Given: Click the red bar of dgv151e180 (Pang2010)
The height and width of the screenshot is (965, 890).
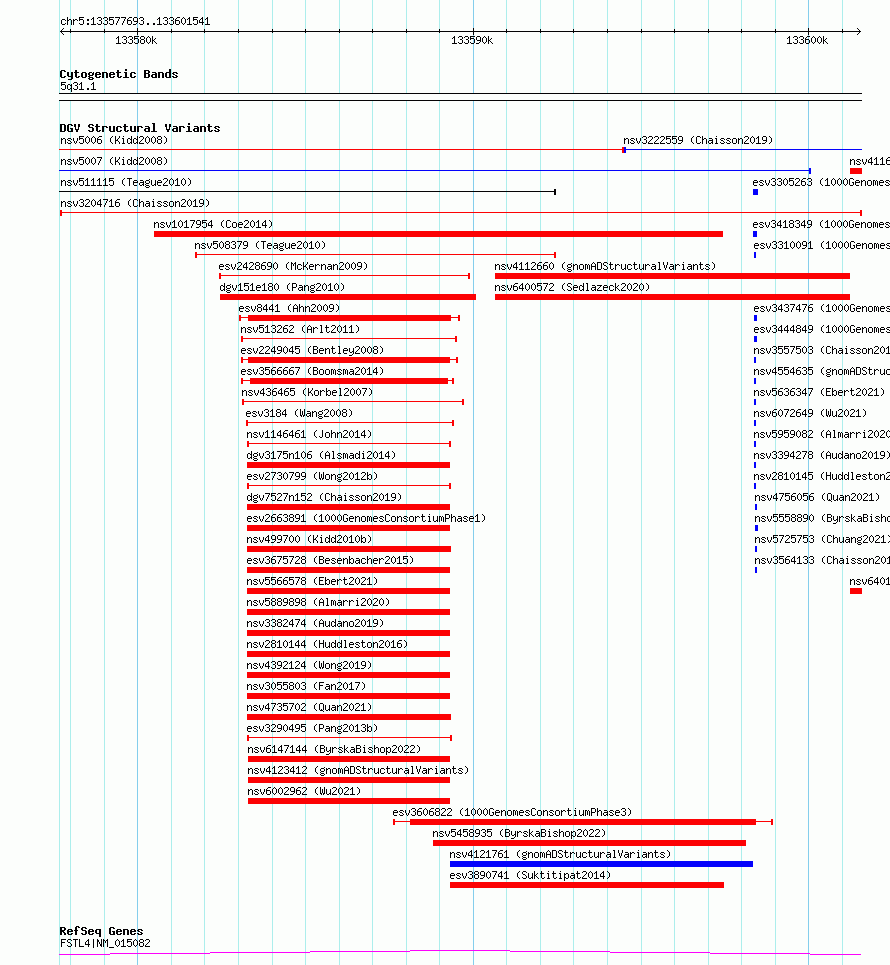Looking at the screenshot, I should (x=348, y=297).
